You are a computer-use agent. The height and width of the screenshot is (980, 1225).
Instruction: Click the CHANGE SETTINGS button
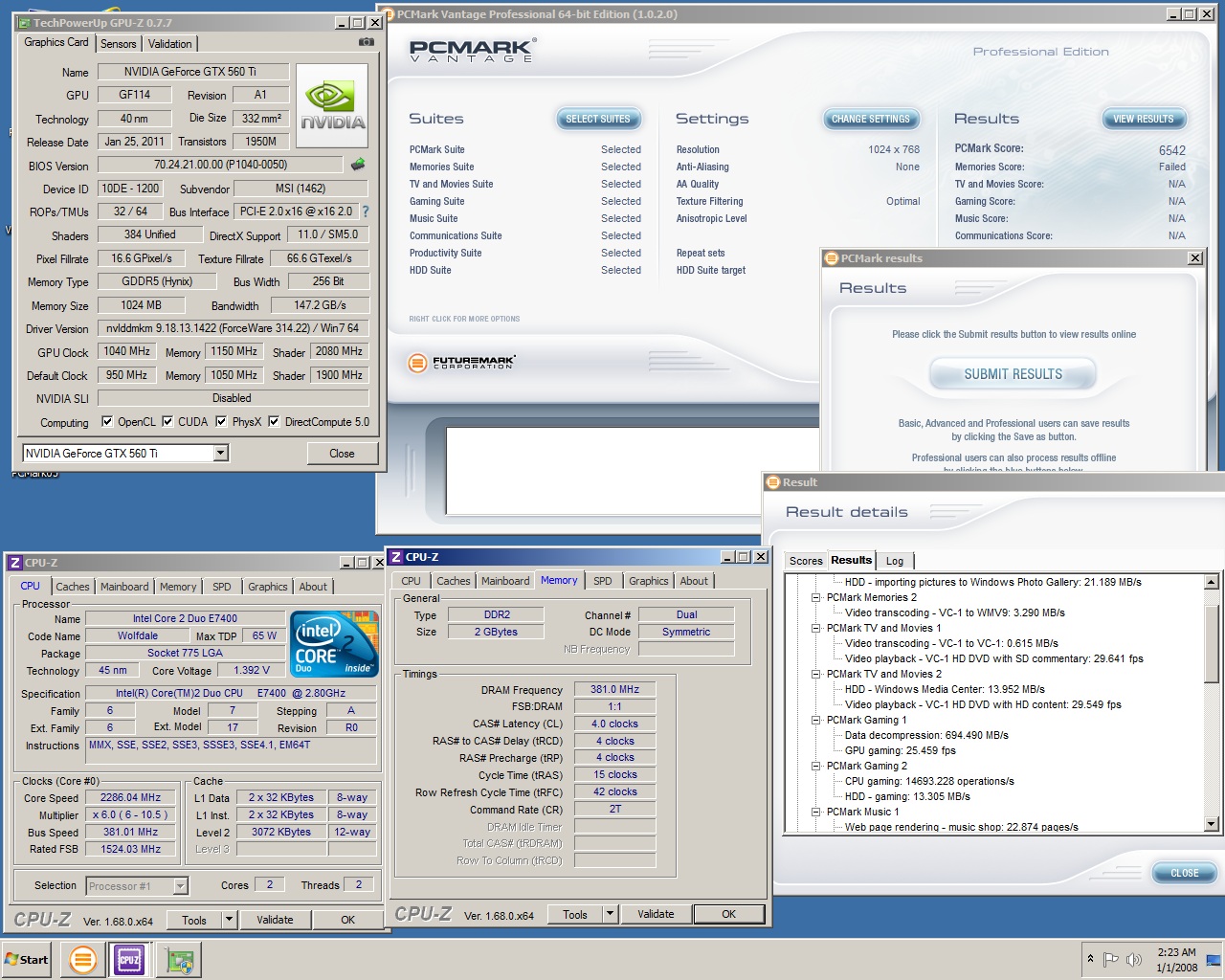[871, 119]
